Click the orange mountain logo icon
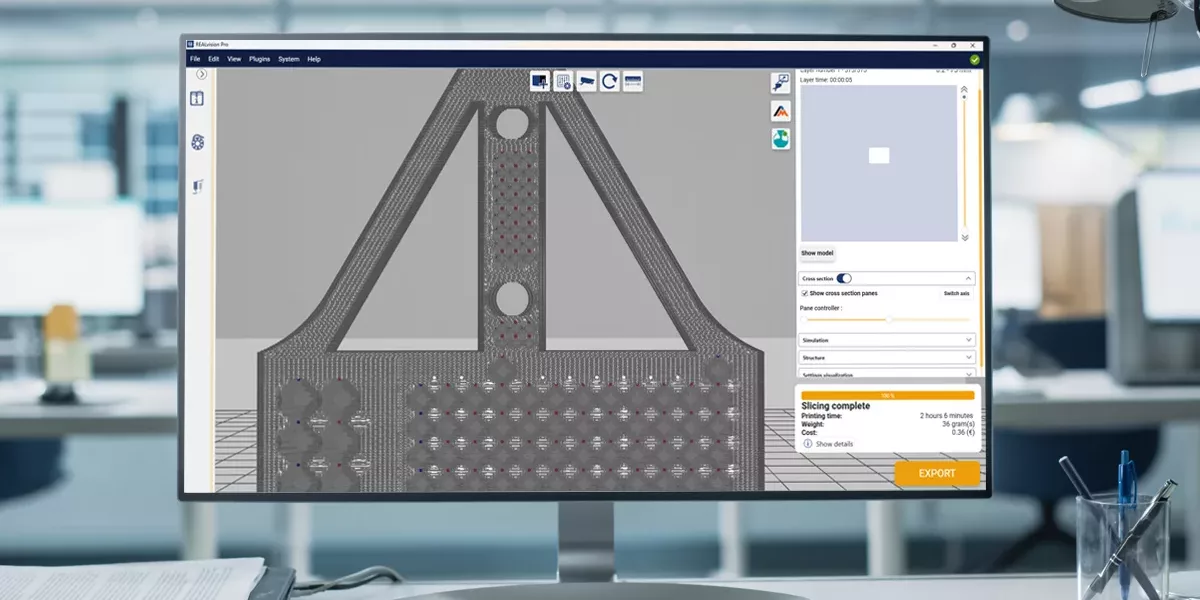The width and height of the screenshot is (1200, 600). tap(781, 111)
